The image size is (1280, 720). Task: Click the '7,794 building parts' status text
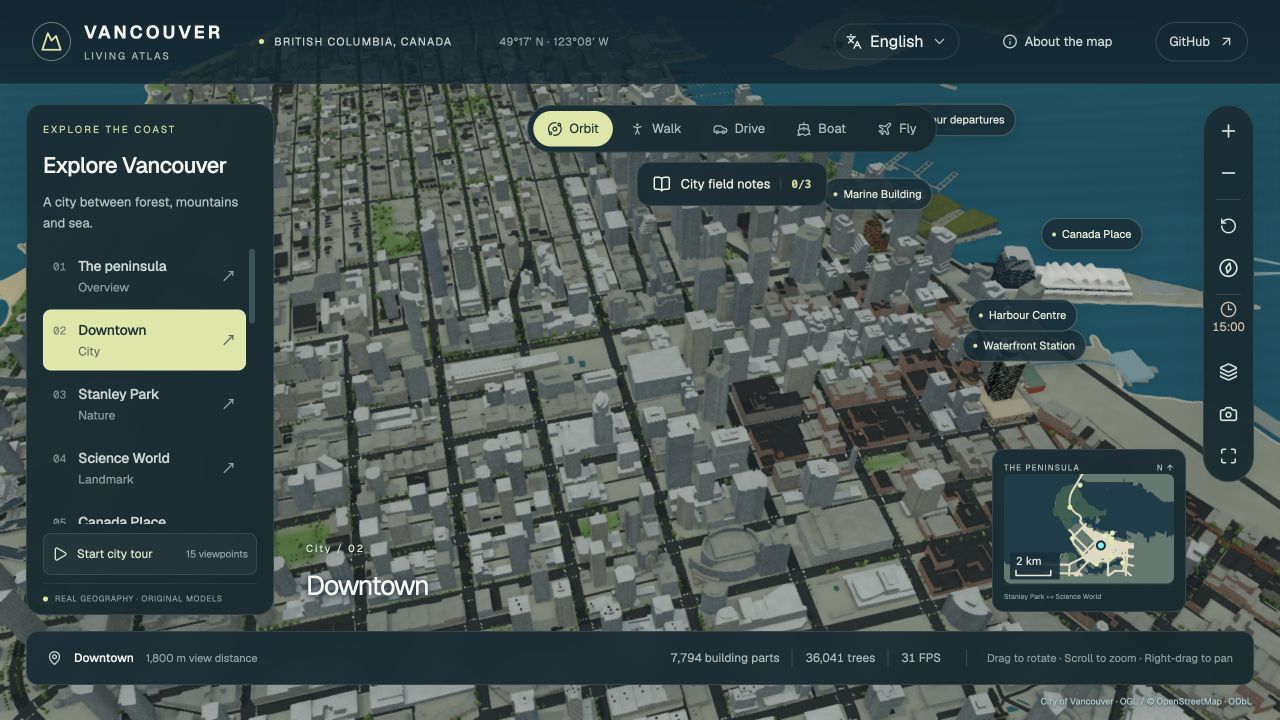point(724,658)
